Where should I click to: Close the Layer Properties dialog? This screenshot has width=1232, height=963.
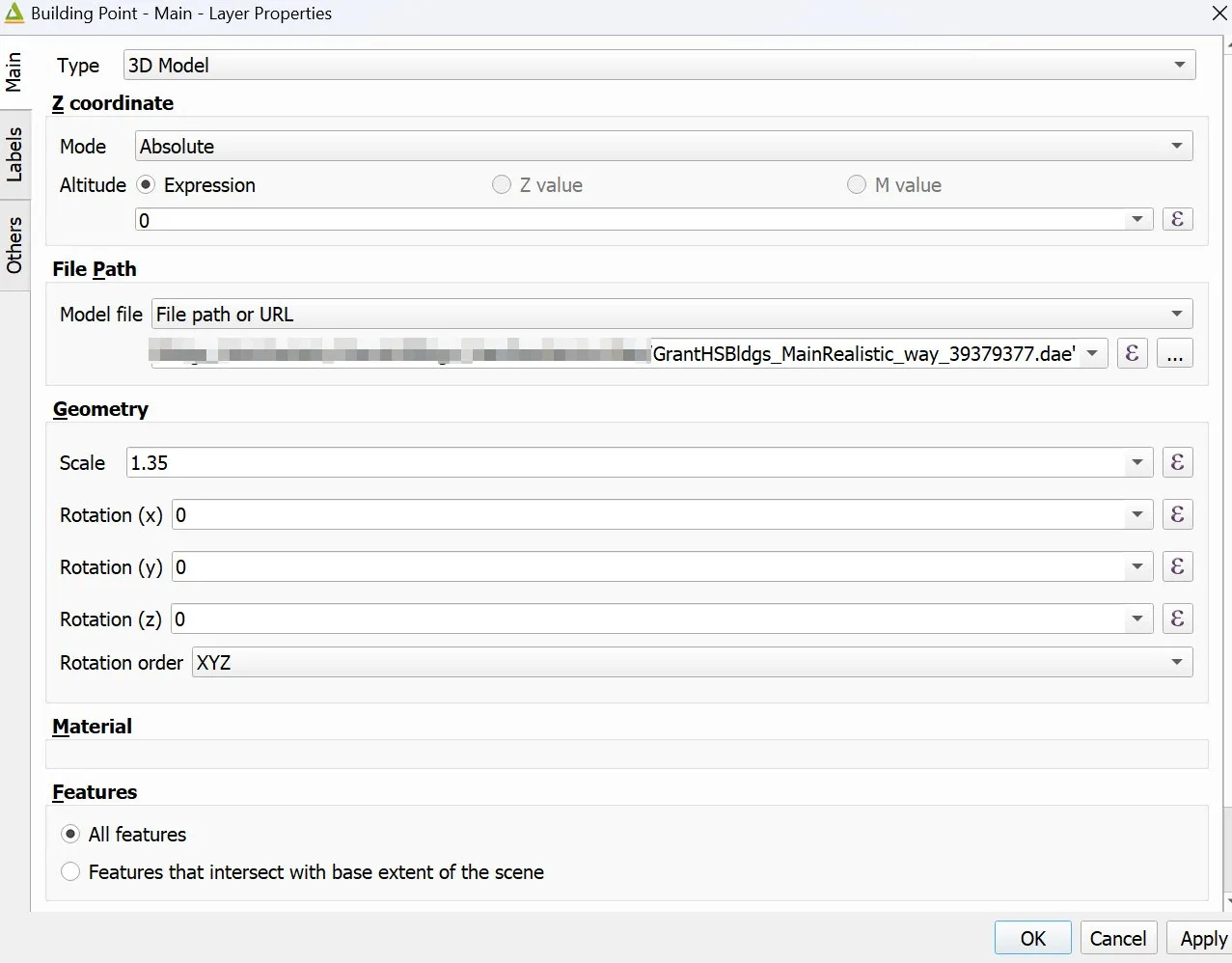coord(1219,14)
